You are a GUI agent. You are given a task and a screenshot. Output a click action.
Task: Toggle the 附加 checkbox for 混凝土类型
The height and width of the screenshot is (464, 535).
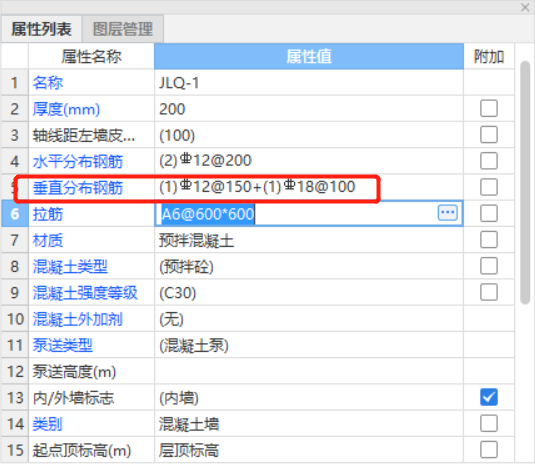[489, 266]
